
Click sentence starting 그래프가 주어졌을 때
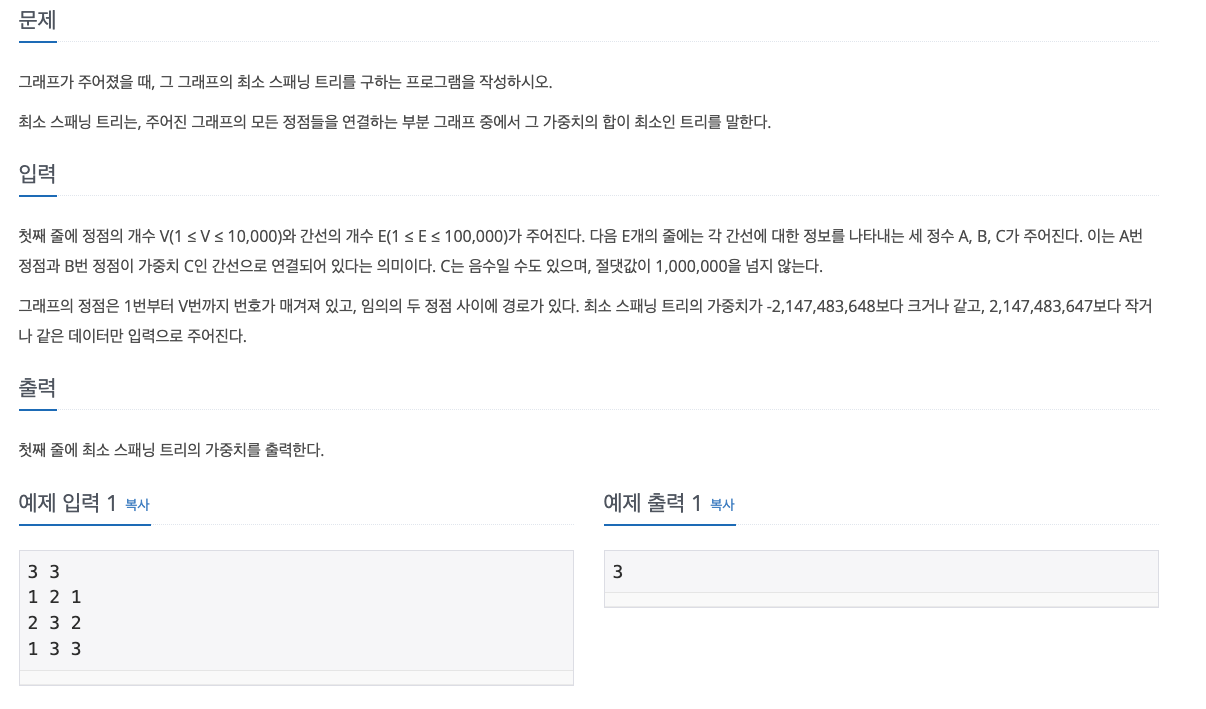point(285,82)
